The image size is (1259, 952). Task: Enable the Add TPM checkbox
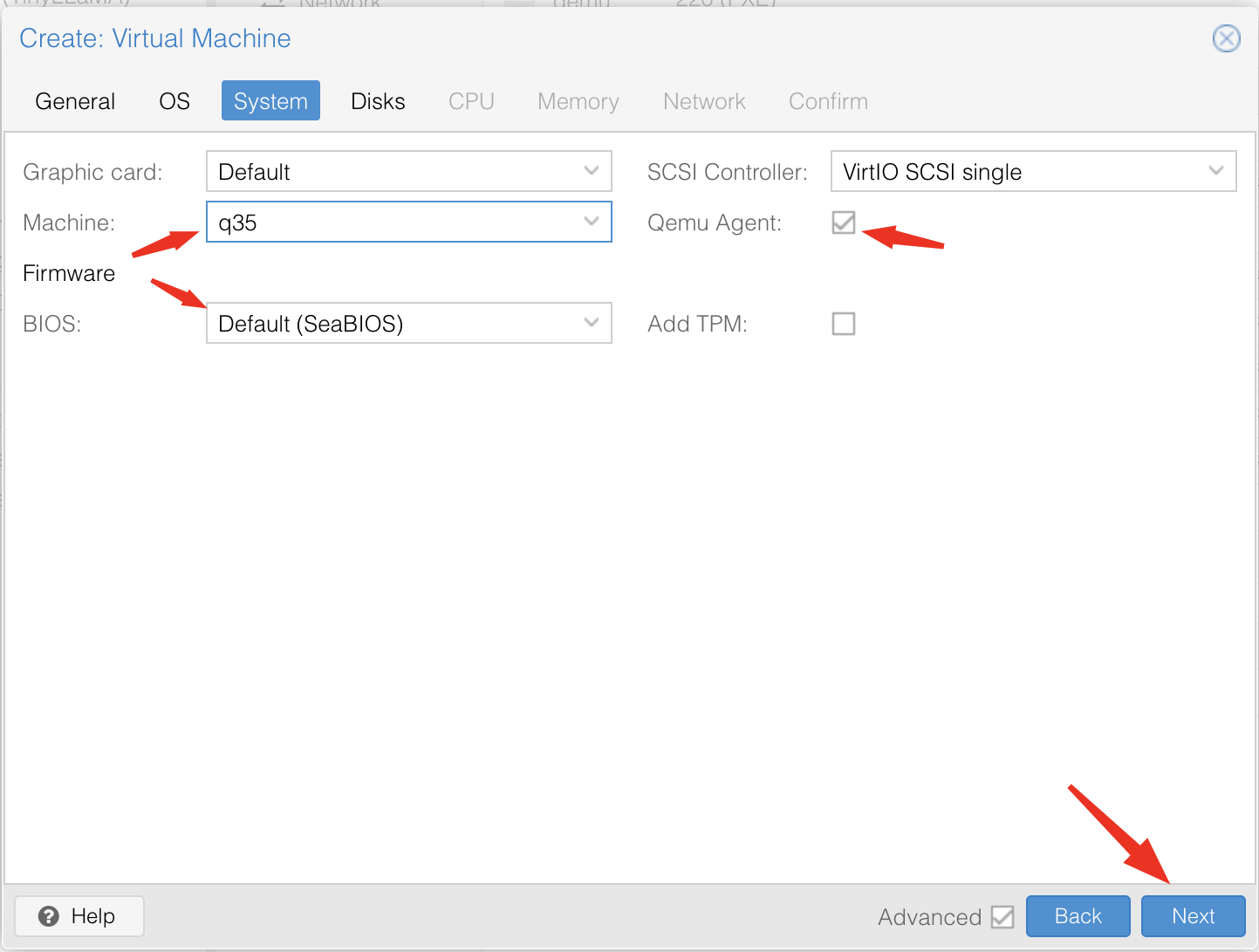click(843, 324)
